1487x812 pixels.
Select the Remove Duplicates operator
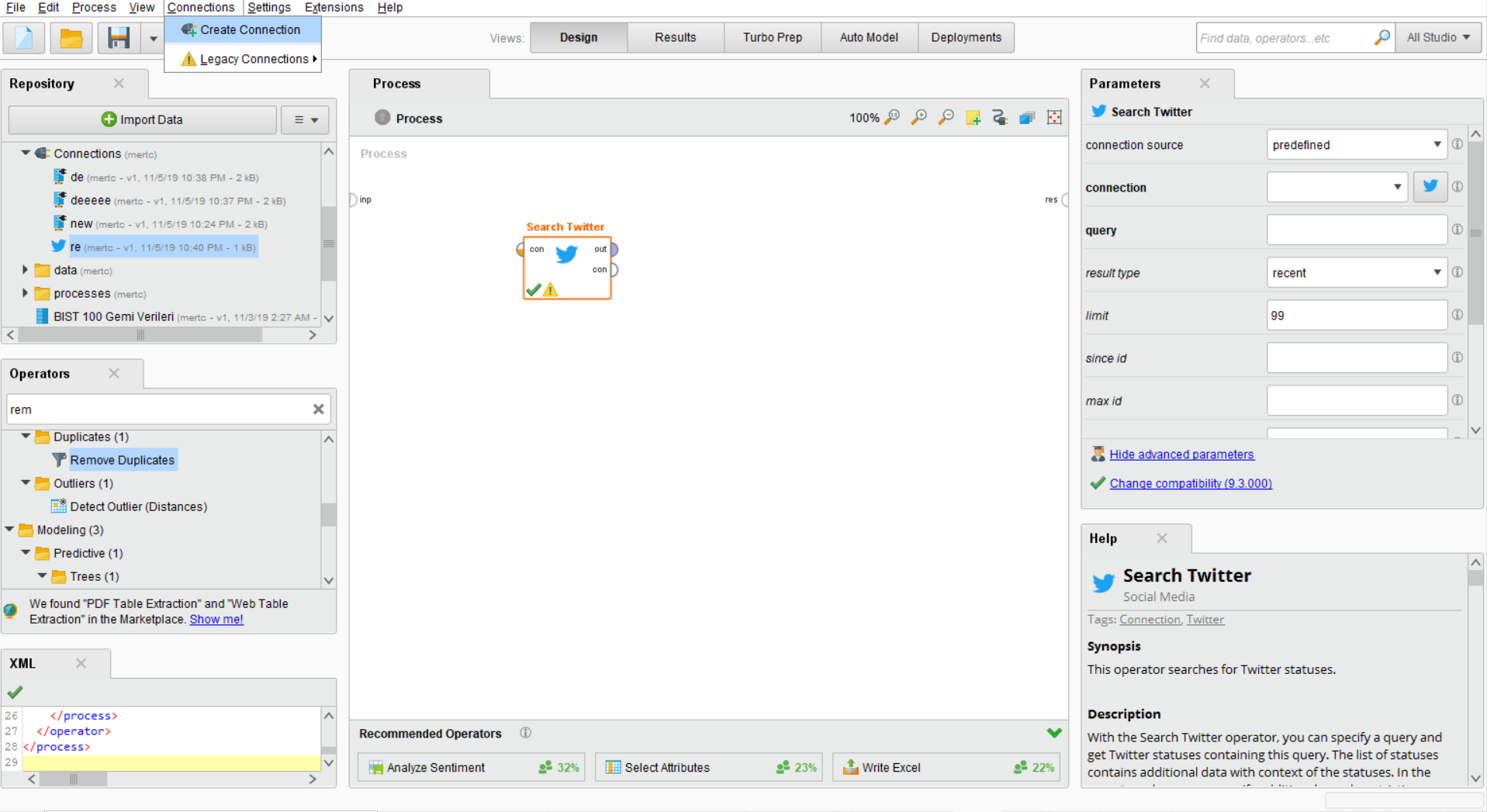(x=123, y=460)
